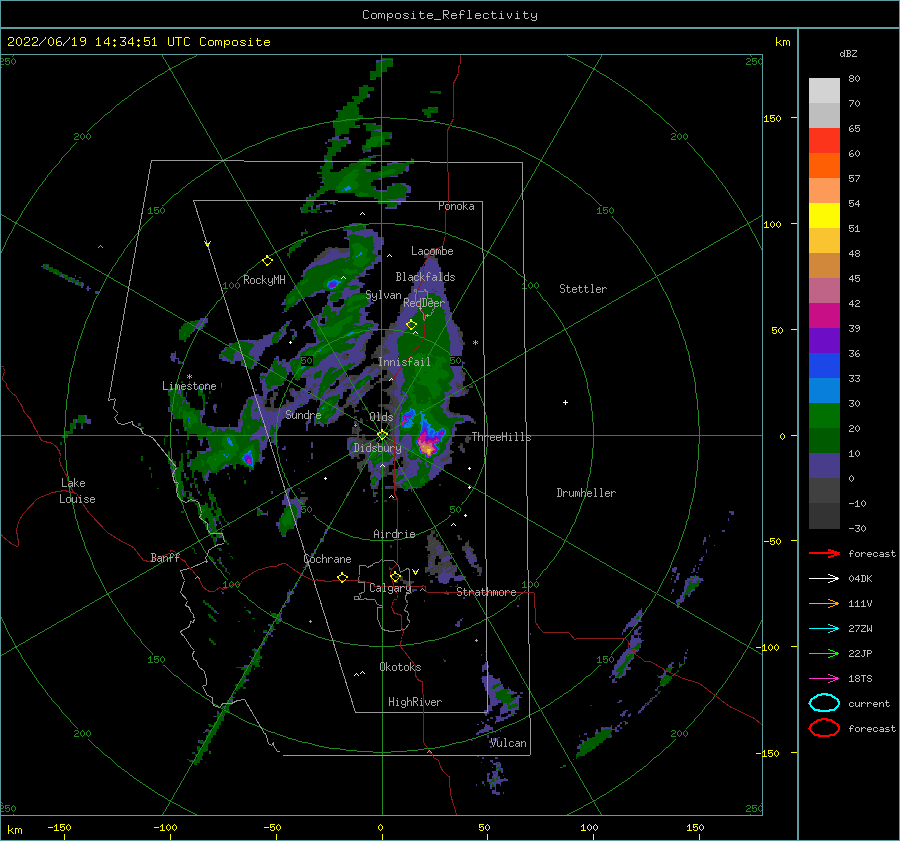
Task: Click the Sundre town label
Action: tap(303, 415)
